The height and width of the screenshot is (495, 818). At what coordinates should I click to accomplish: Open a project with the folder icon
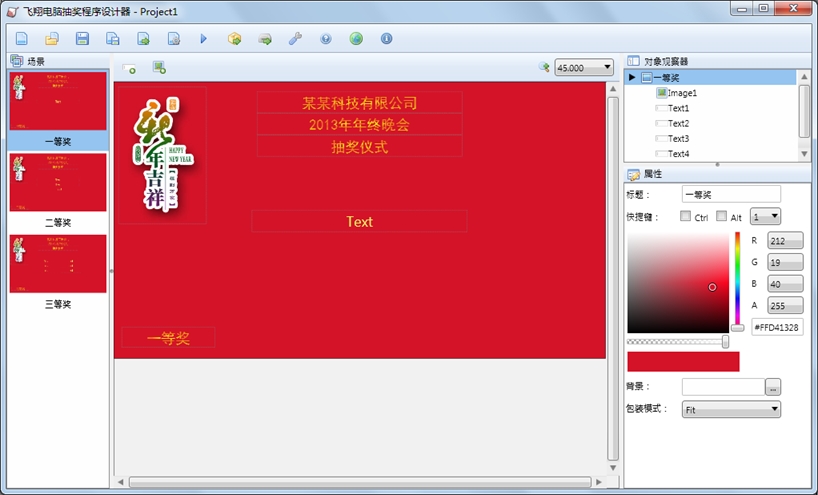point(52,39)
